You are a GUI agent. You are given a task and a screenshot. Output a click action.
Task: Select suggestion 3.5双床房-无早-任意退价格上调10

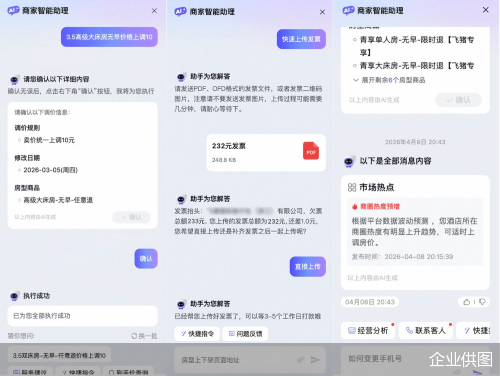(59, 356)
